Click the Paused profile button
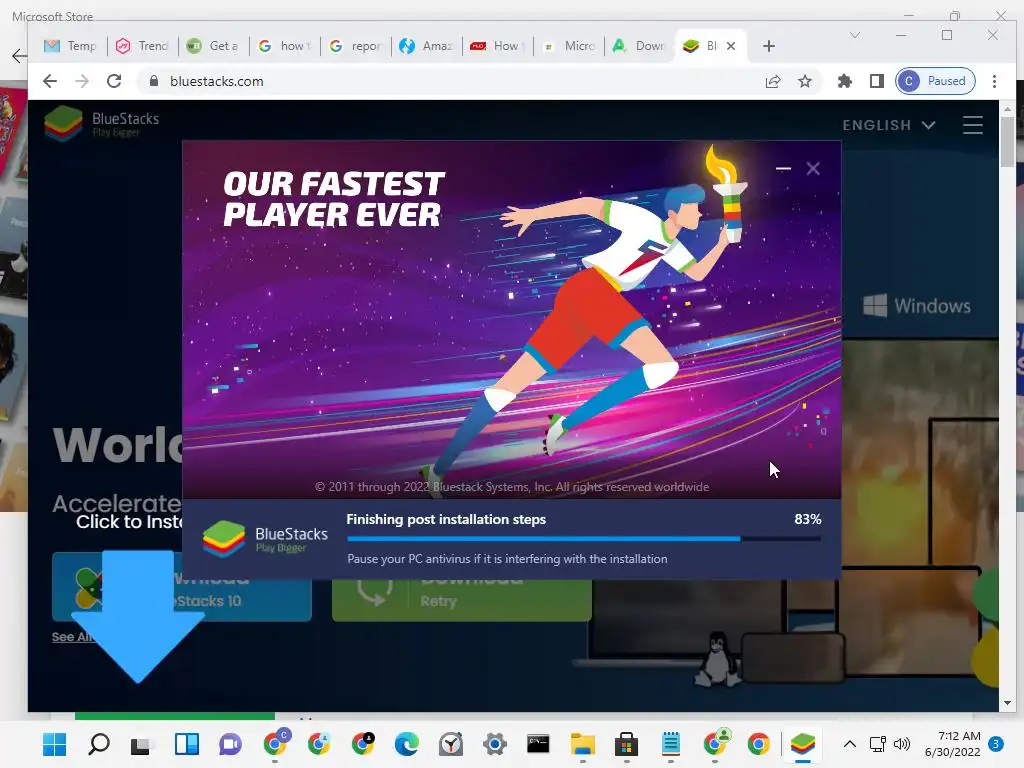Screen dimensions: 1024x768 [x=935, y=81]
